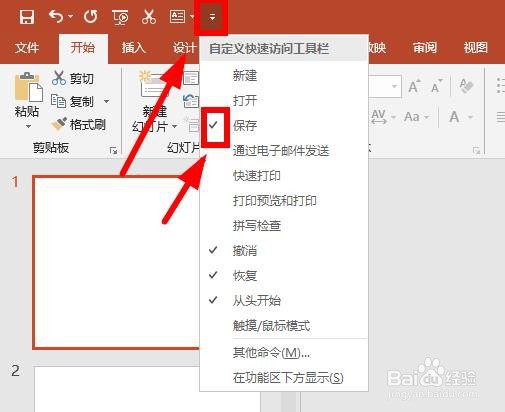Click the 粘贴 clipboard icon
This screenshot has width=505, height=412.
[28, 87]
